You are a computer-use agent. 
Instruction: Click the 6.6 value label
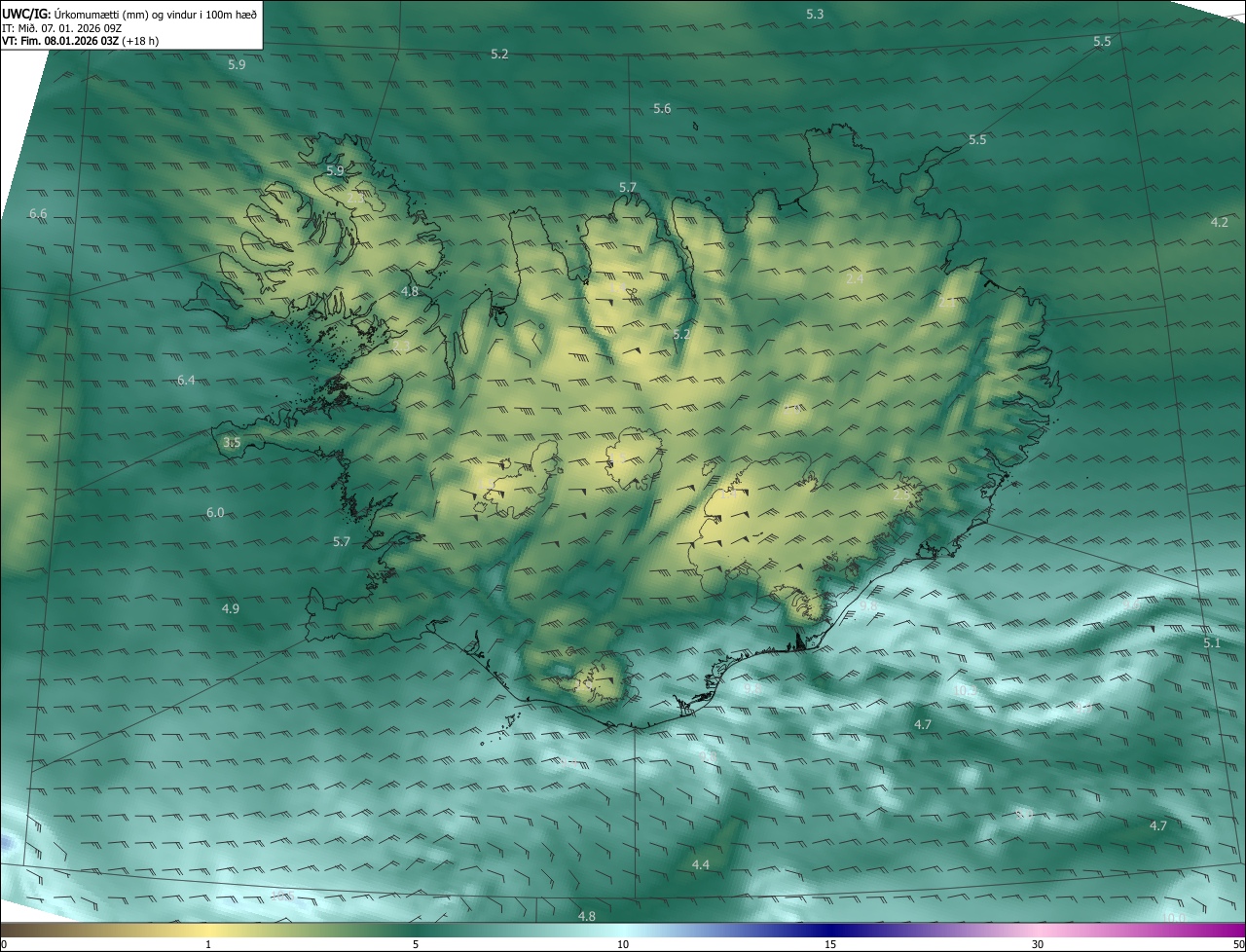(x=38, y=213)
